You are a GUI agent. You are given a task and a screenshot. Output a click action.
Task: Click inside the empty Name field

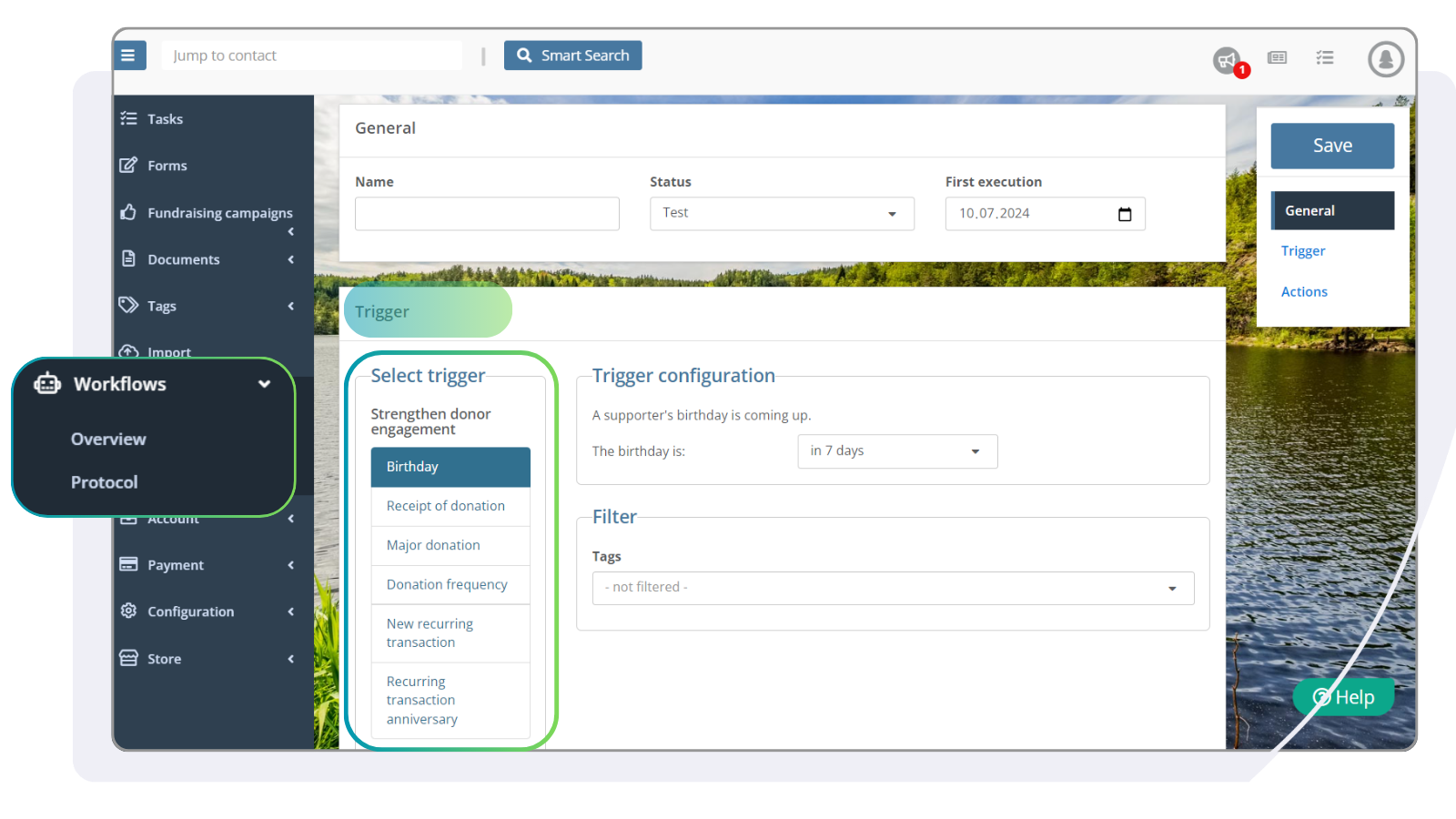pos(486,213)
